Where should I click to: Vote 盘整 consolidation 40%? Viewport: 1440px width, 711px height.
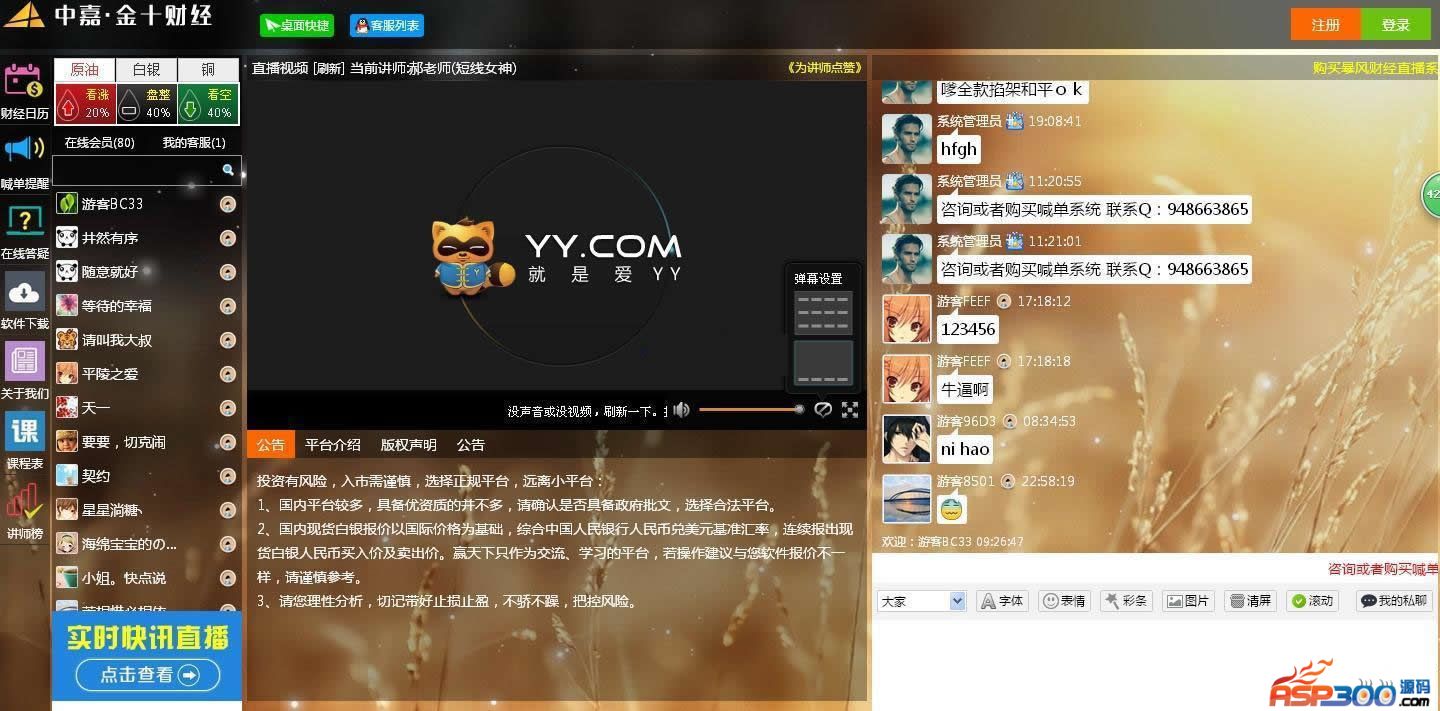coord(146,104)
